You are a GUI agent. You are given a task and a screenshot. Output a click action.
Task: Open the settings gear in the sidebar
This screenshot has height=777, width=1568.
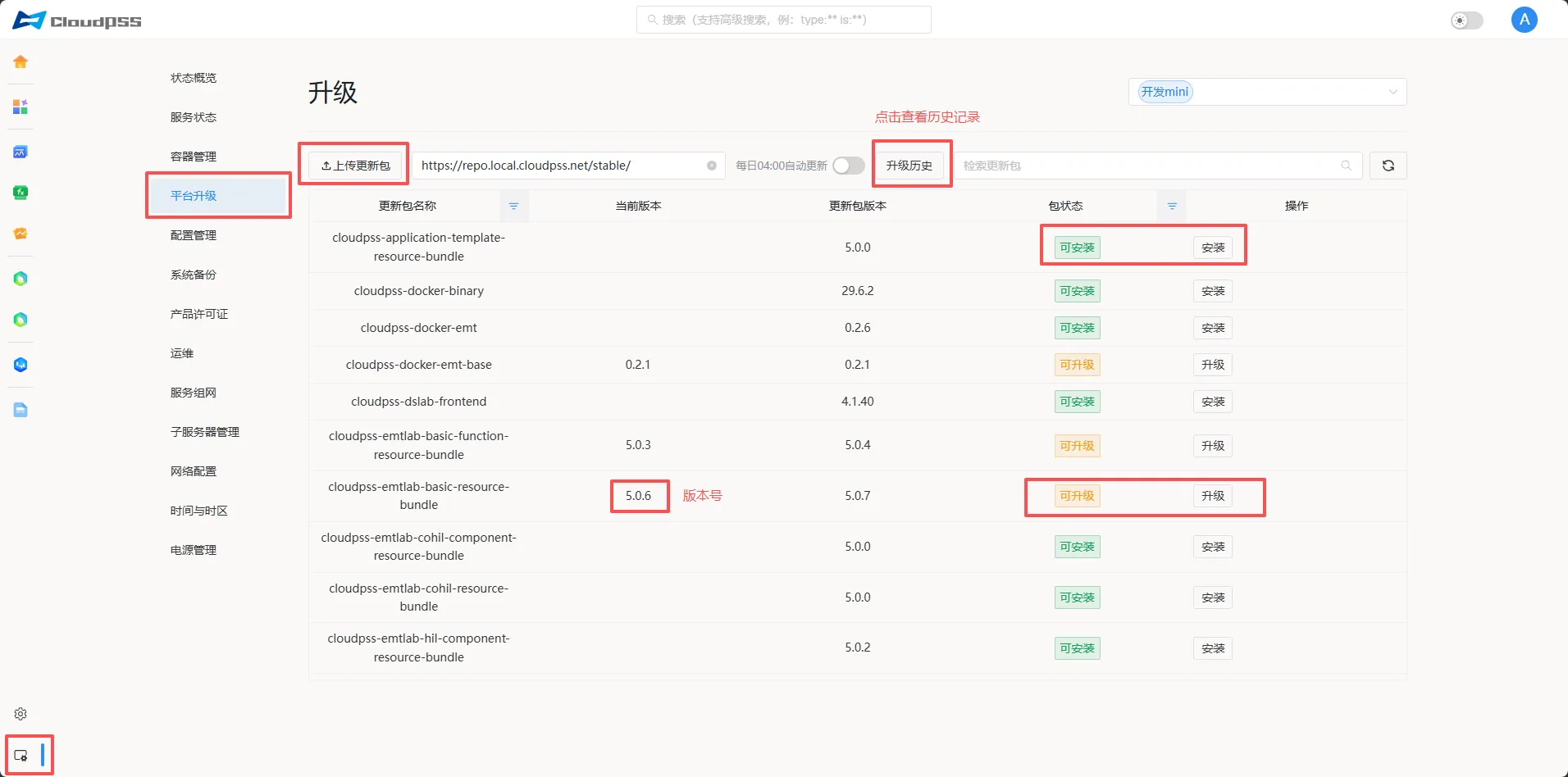[x=21, y=714]
